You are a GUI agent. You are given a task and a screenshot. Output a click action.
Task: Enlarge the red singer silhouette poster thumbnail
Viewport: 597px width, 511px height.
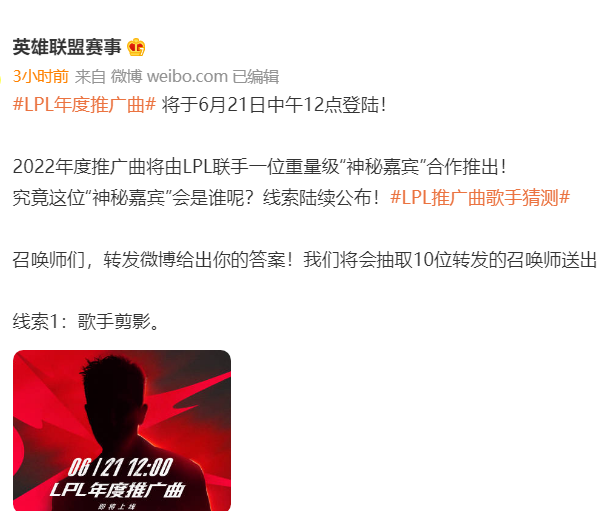tap(122, 430)
